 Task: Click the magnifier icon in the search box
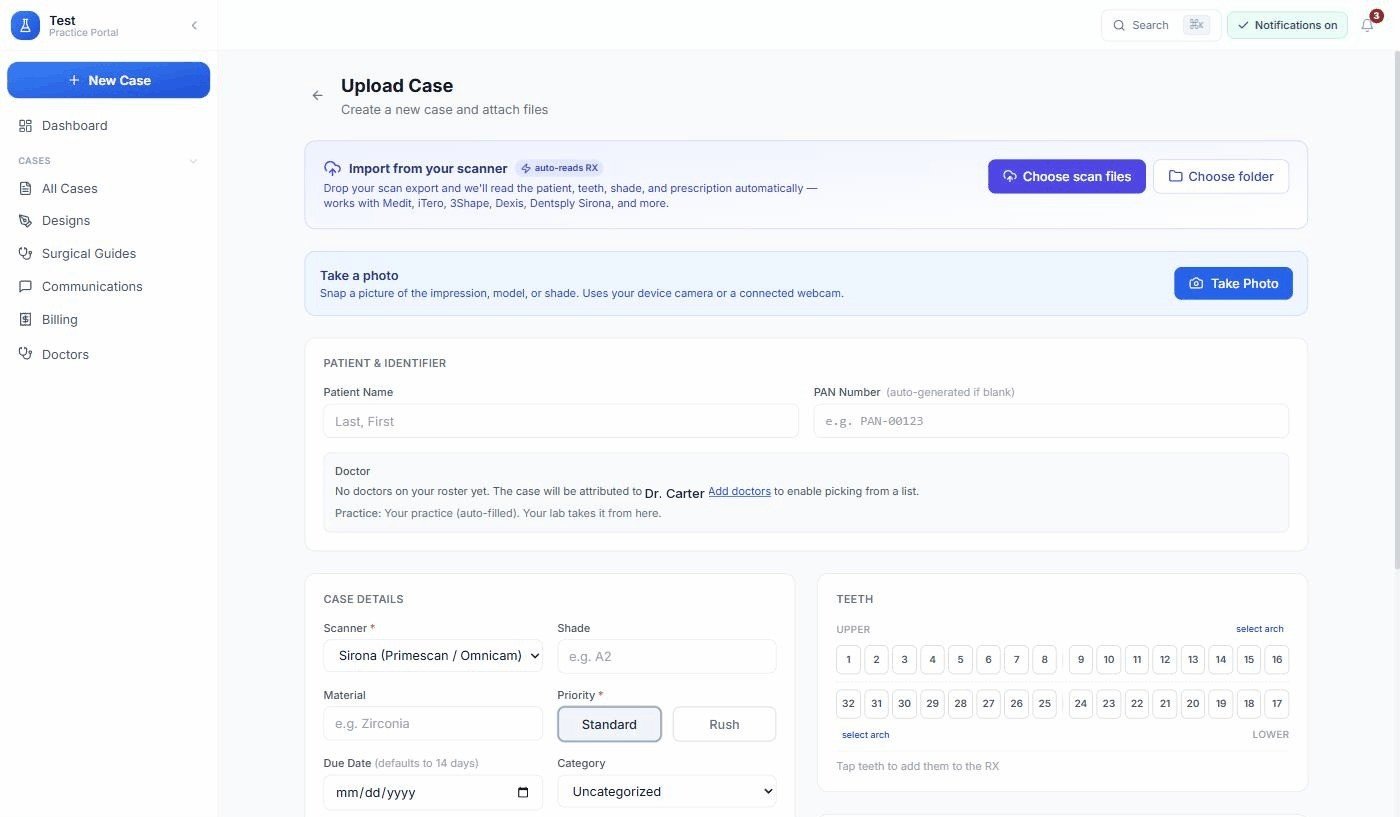pos(1119,25)
